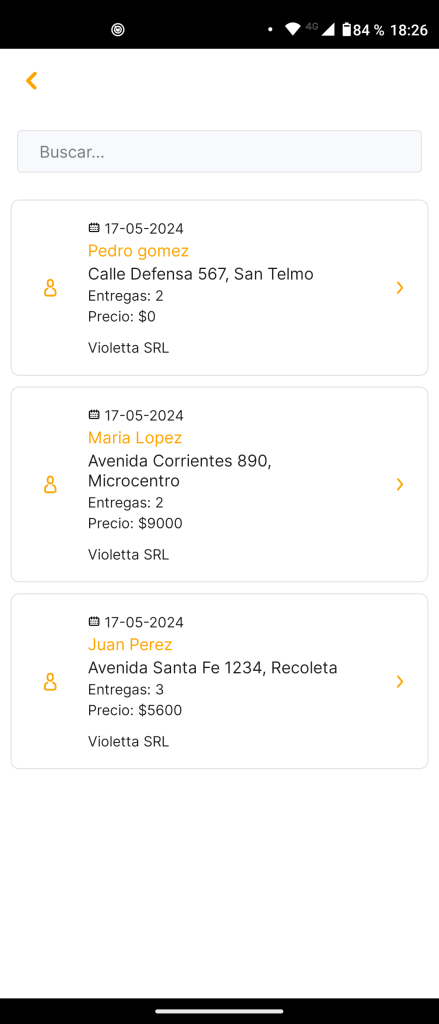Screen dimensions: 439x1024
Task: Click the calendar icon on Juan Perez card
Action: point(94,622)
